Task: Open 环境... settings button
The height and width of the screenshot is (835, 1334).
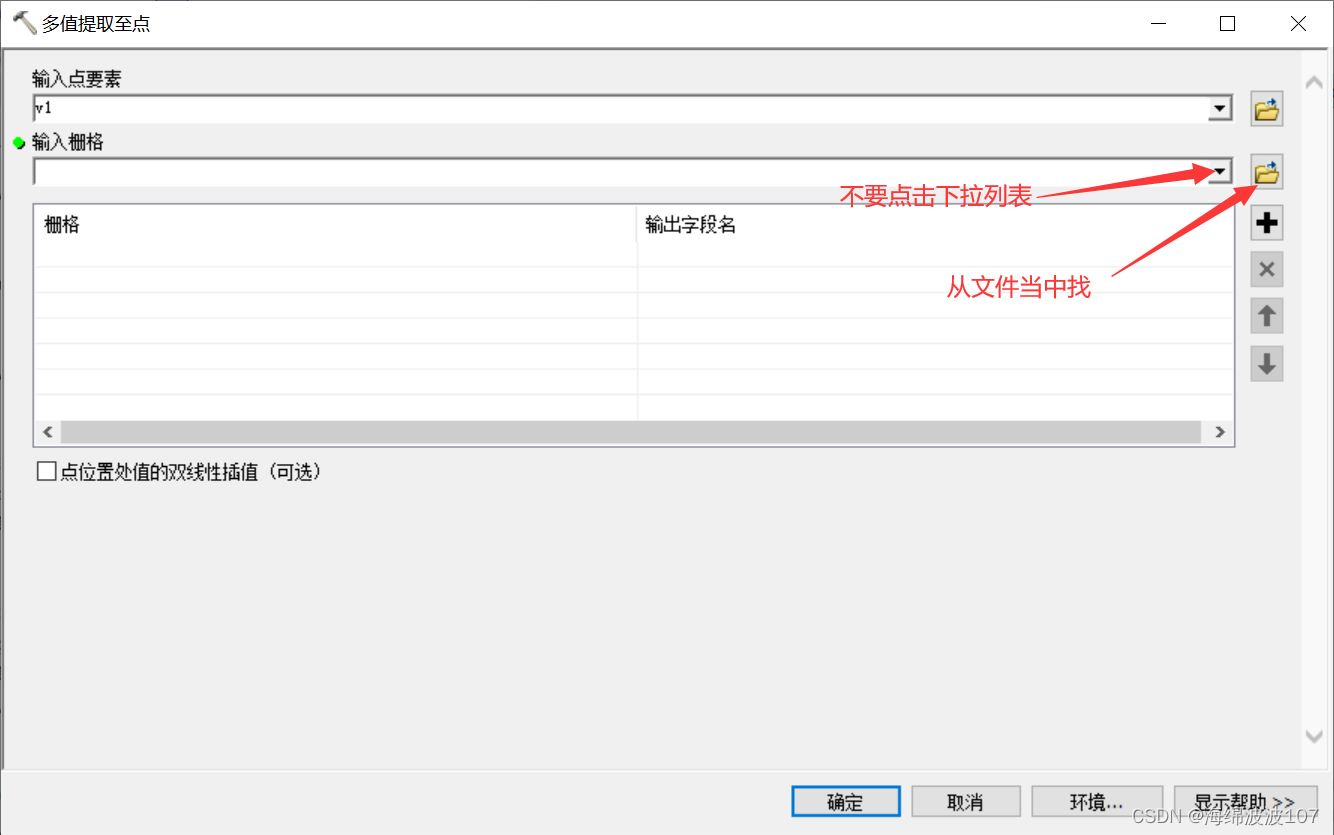Action: (x=1097, y=802)
